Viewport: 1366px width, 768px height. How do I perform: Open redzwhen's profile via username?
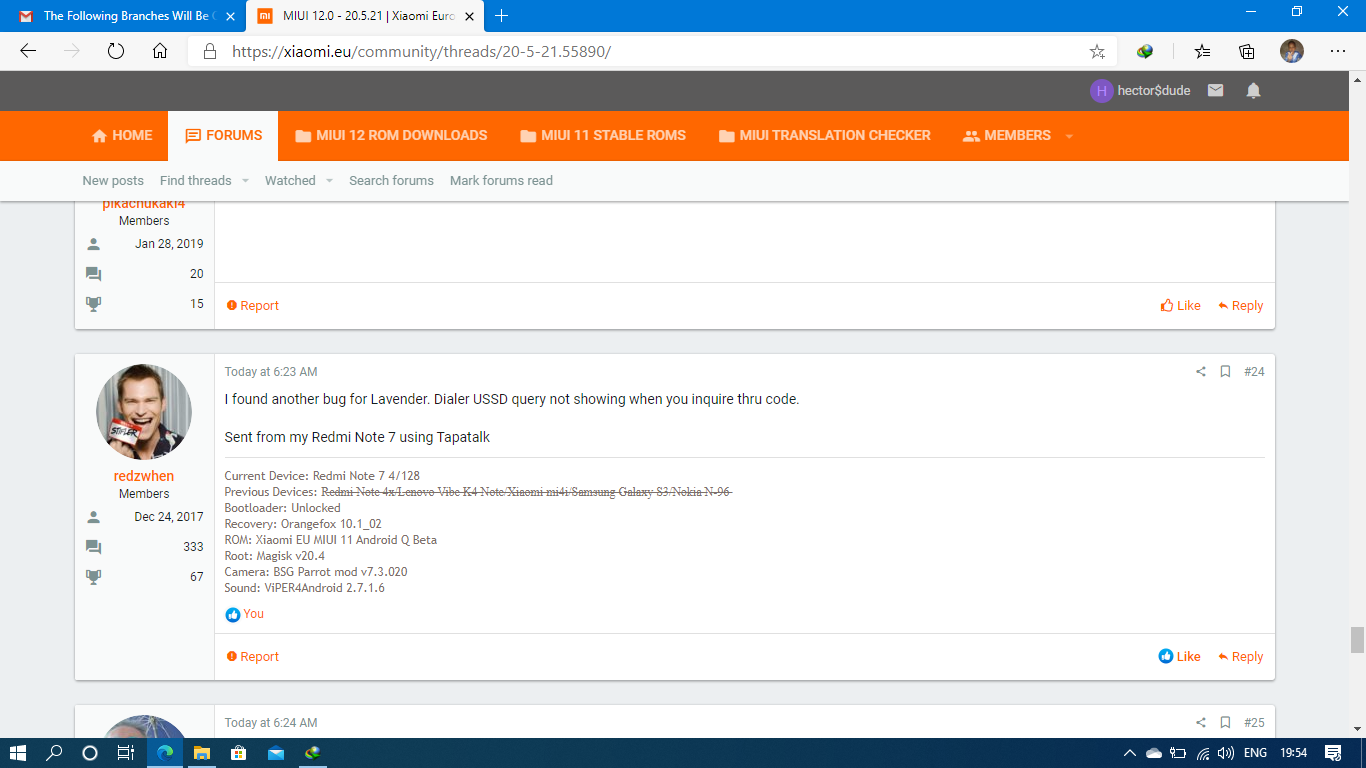tap(144, 476)
